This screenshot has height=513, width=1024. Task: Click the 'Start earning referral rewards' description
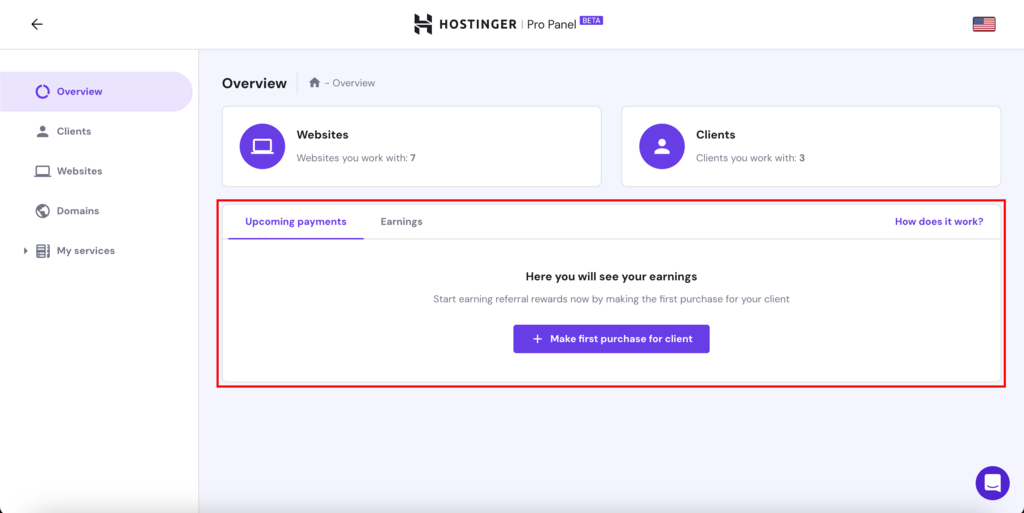pyautogui.click(x=611, y=299)
